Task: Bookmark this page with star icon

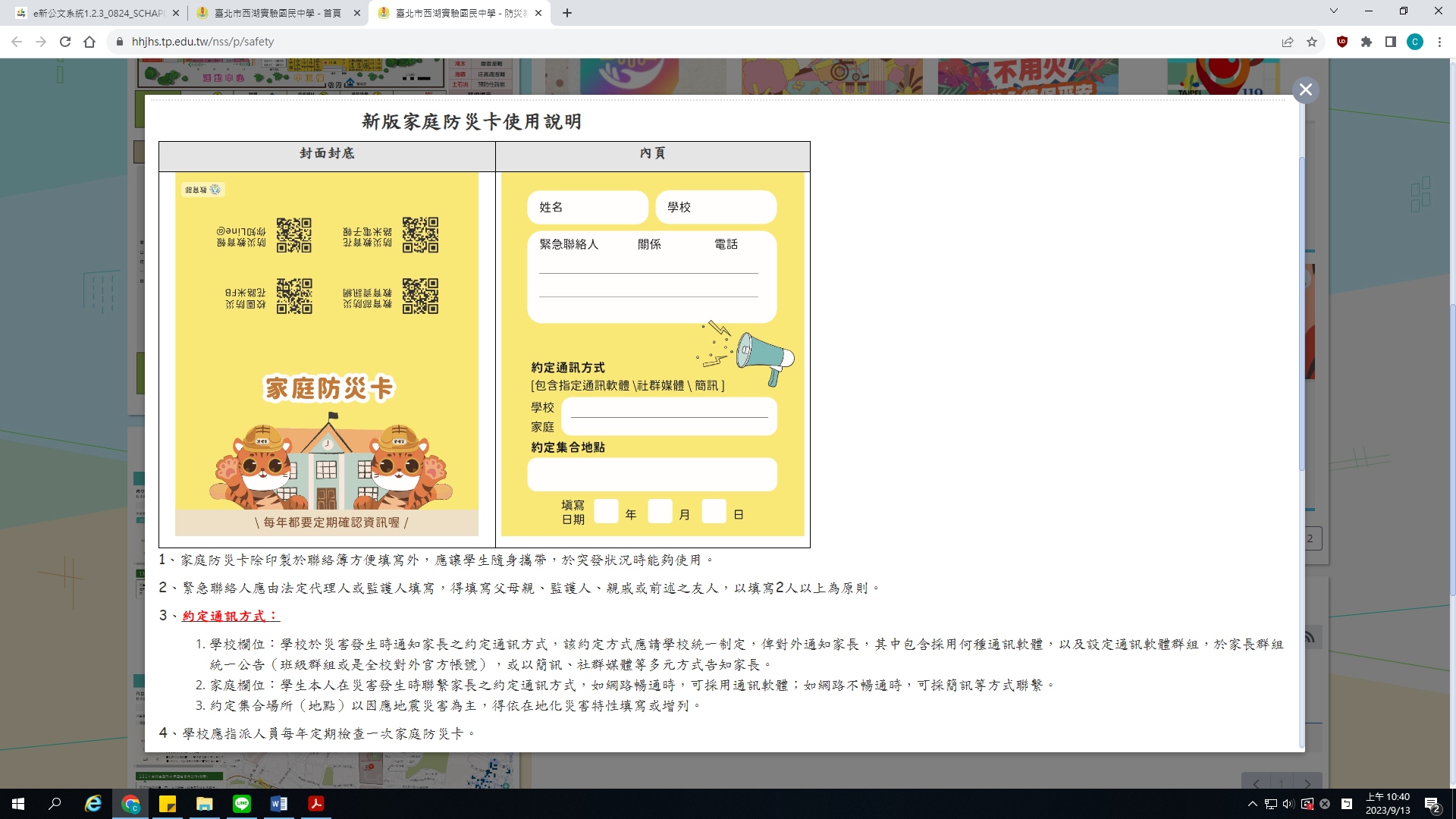Action: 1312,42
